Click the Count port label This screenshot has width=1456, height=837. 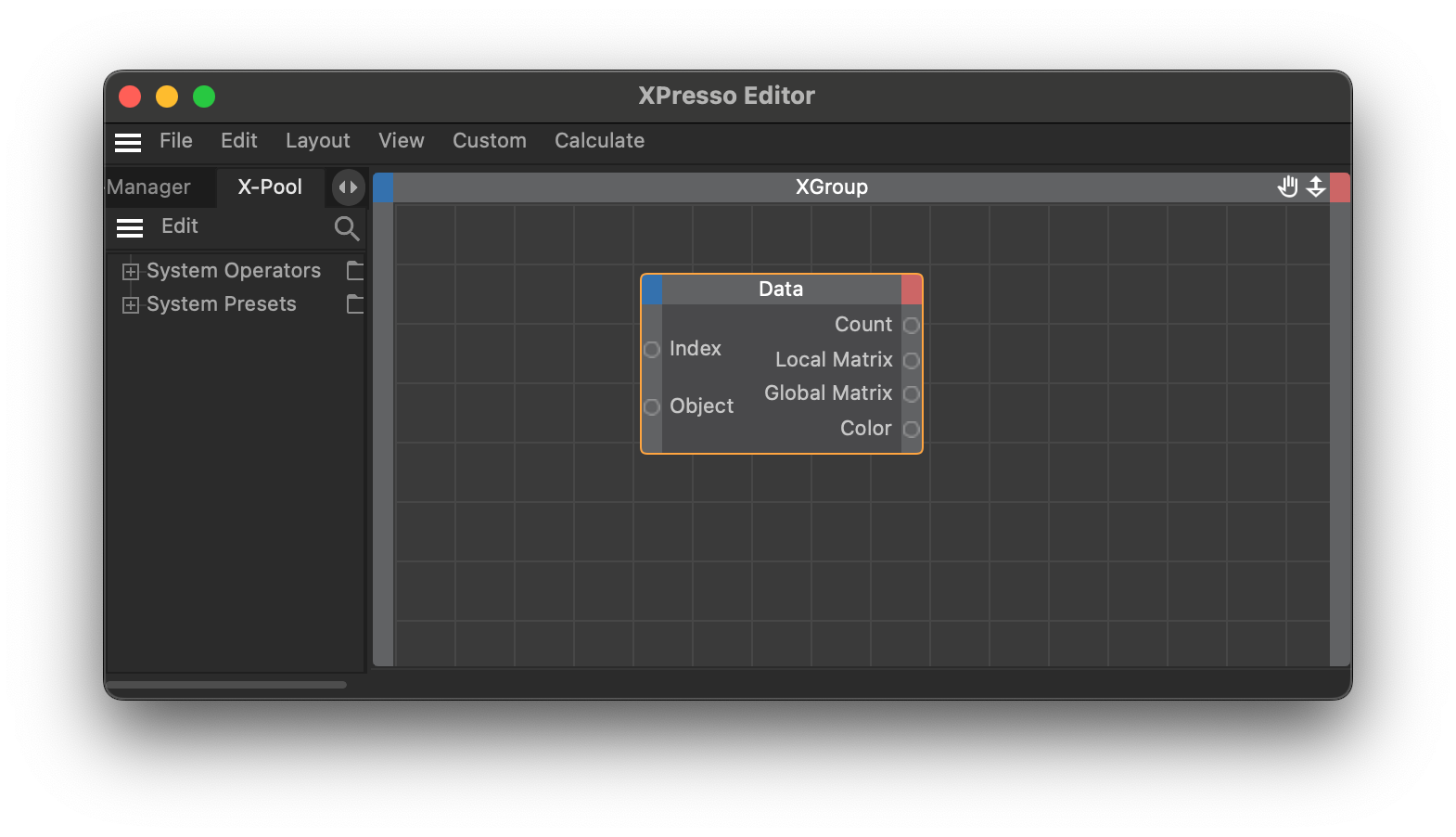point(863,325)
